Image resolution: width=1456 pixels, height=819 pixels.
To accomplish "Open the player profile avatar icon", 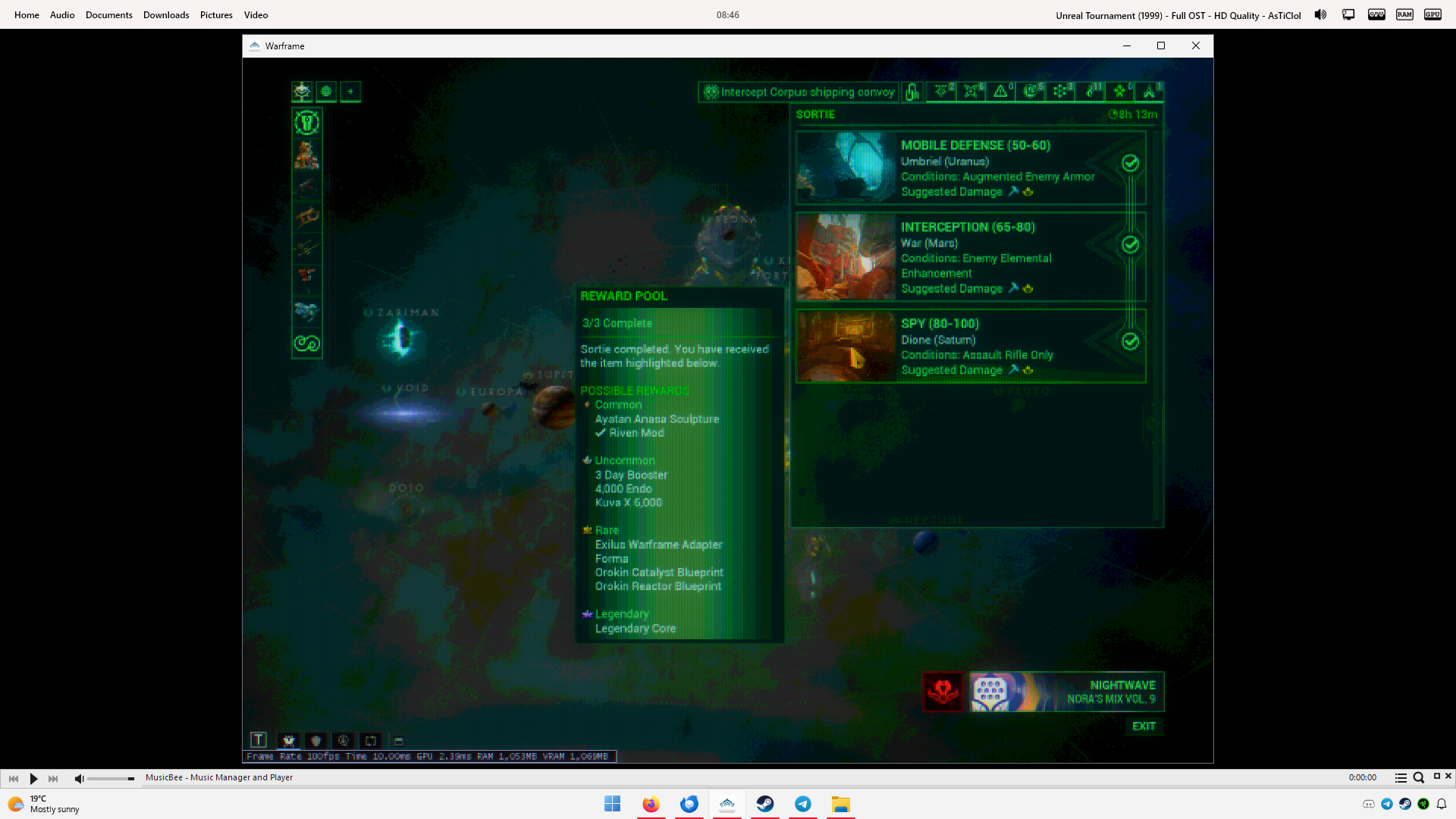I will [302, 92].
